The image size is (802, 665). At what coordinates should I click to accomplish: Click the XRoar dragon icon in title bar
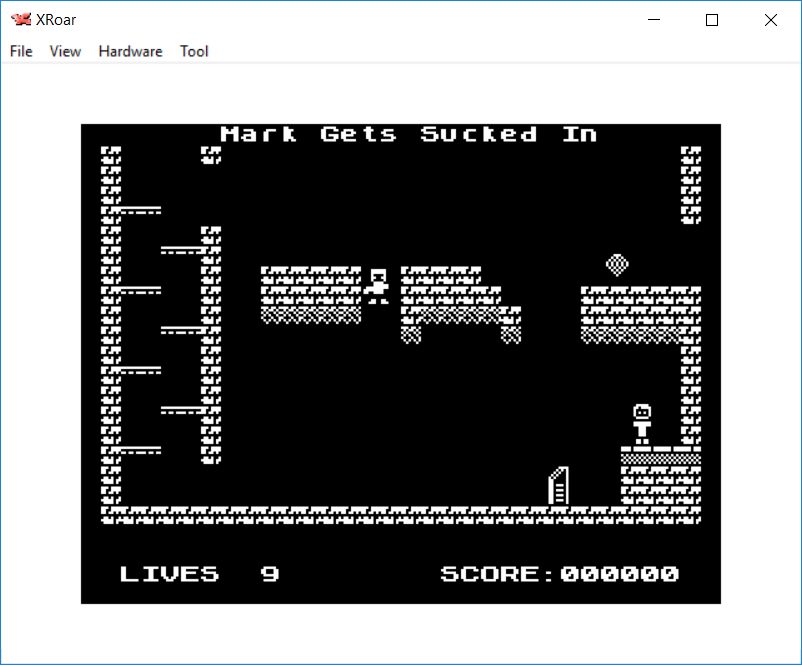tap(20, 20)
